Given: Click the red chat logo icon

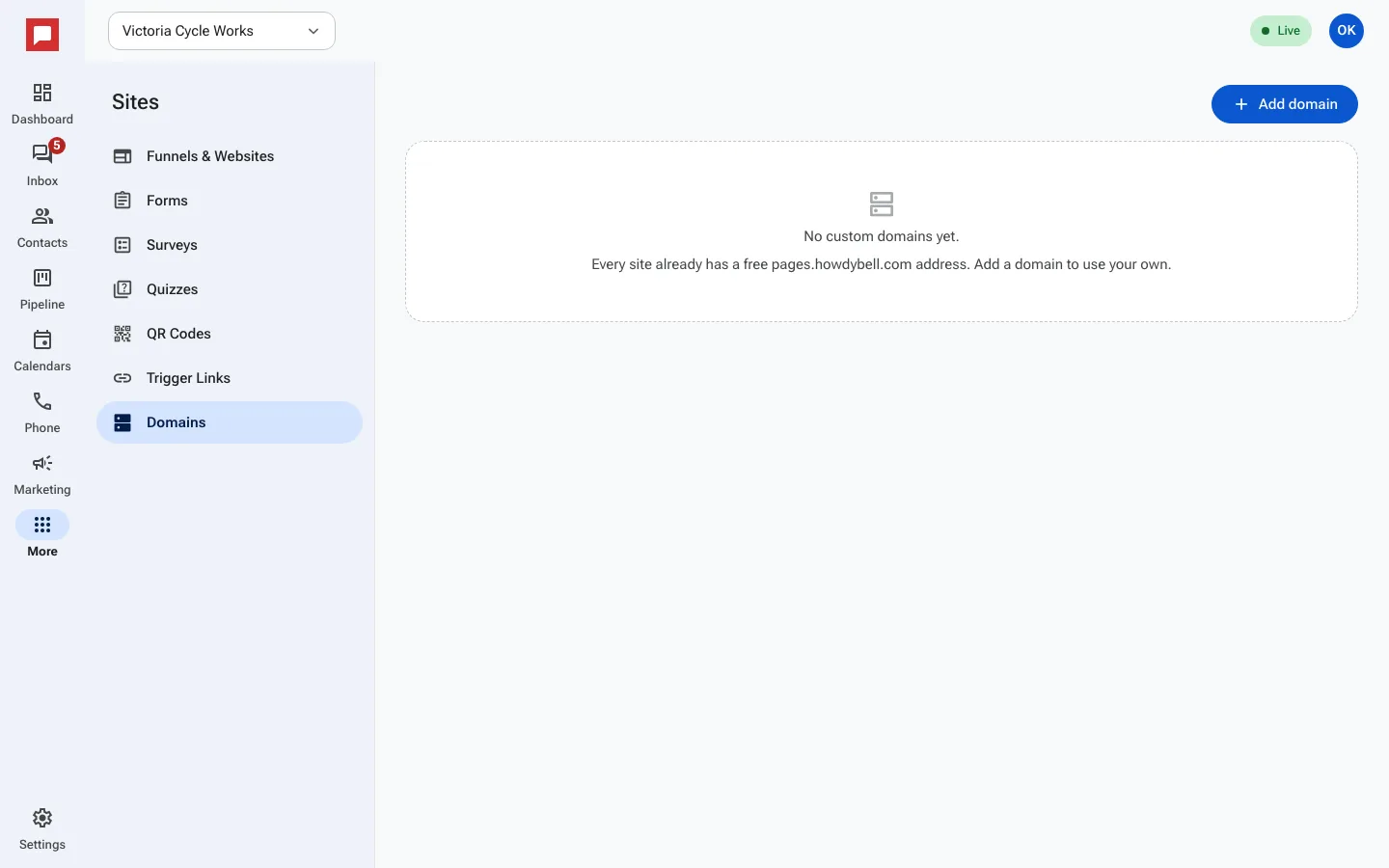Looking at the screenshot, I should pyautogui.click(x=42, y=36).
